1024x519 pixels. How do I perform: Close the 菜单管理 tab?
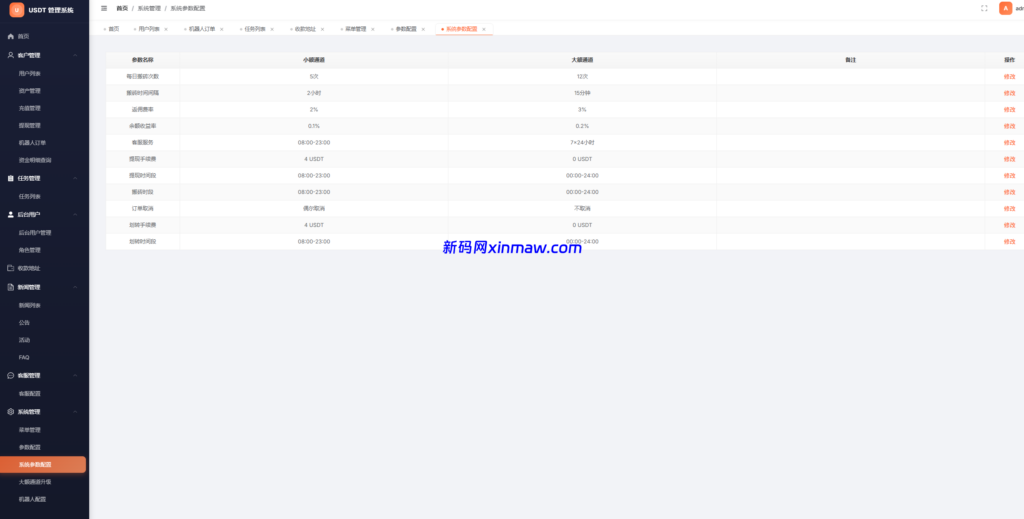[x=373, y=29]
